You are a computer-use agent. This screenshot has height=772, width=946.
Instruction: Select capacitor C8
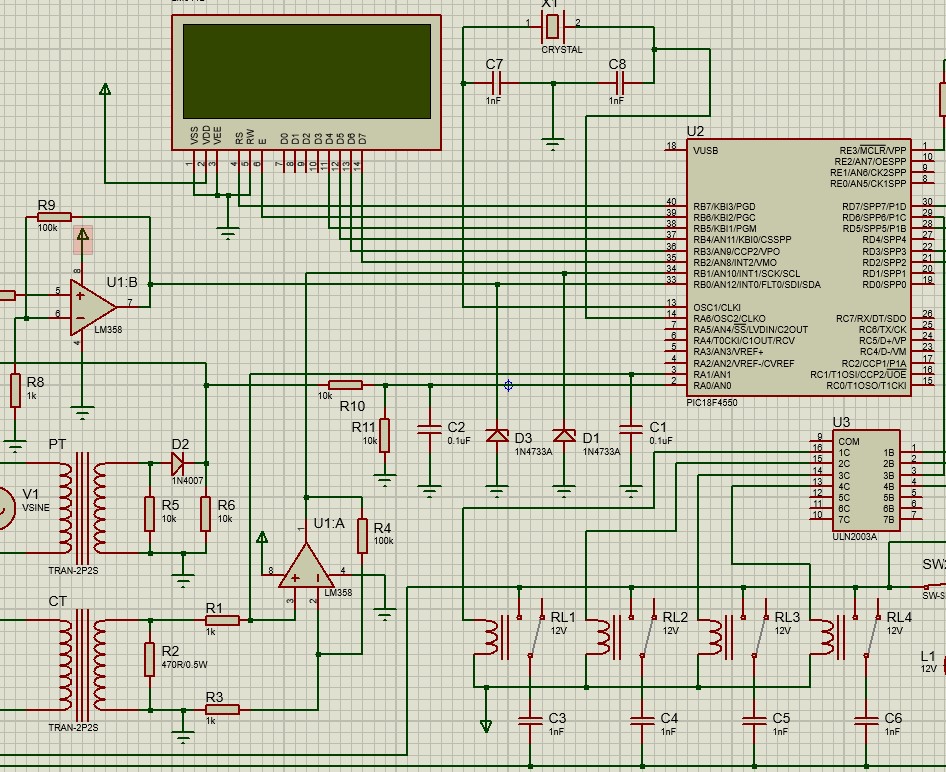(618, 83)
